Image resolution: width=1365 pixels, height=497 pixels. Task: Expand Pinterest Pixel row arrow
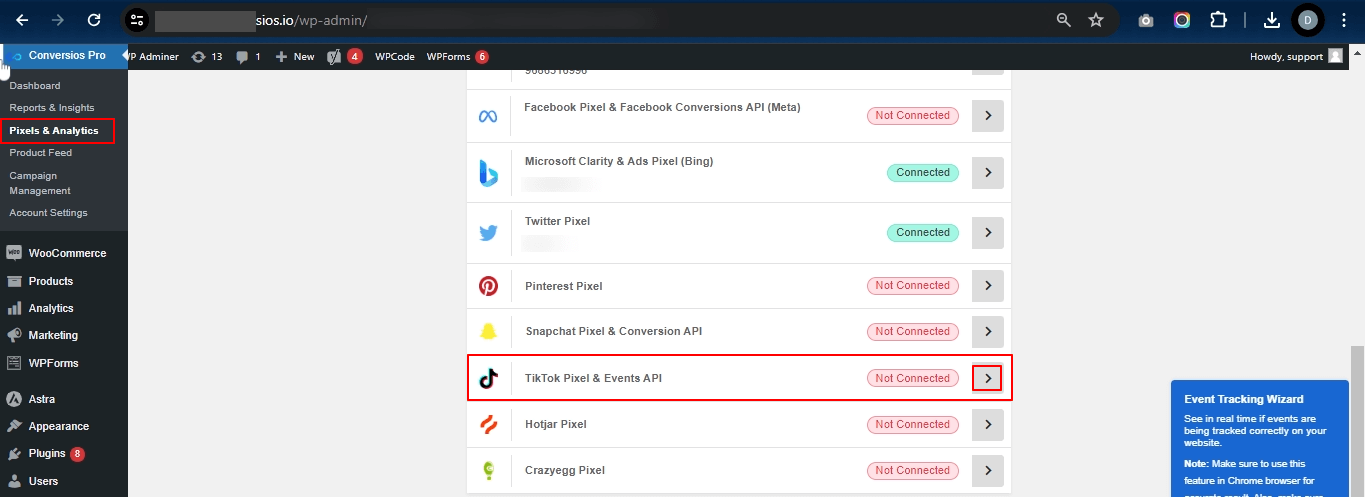pos(988,286)
